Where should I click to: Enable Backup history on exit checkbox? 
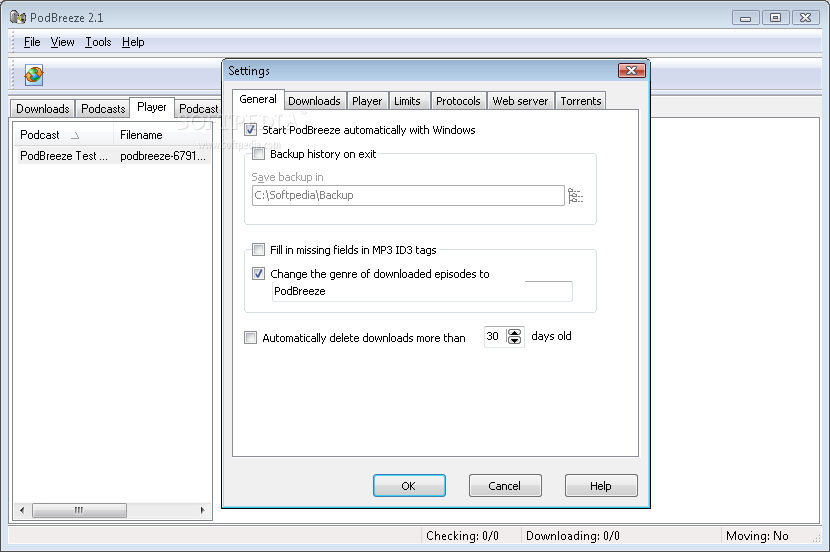tap(258, 154)
